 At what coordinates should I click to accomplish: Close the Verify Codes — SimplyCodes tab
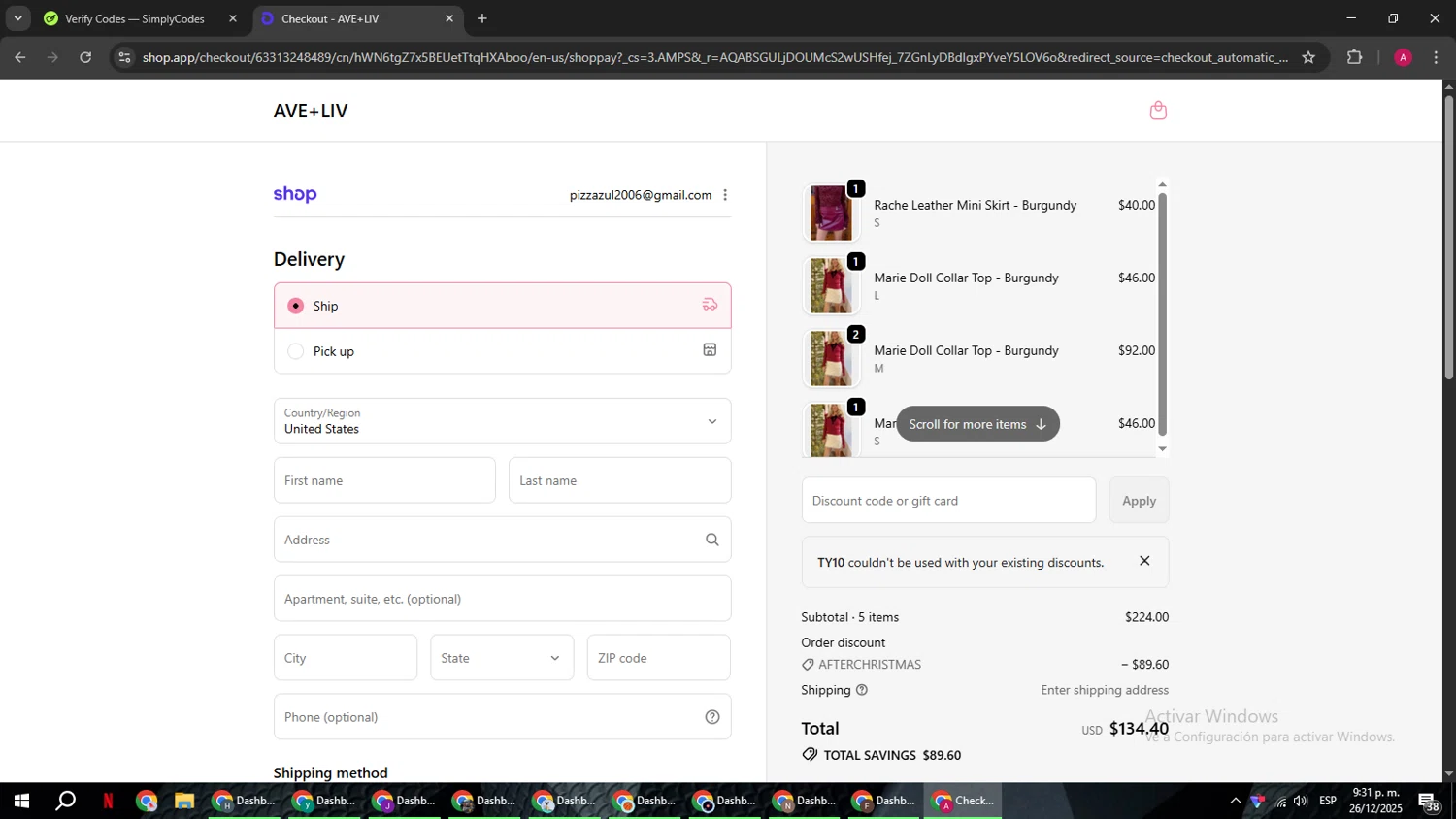(x=233, y=18)
